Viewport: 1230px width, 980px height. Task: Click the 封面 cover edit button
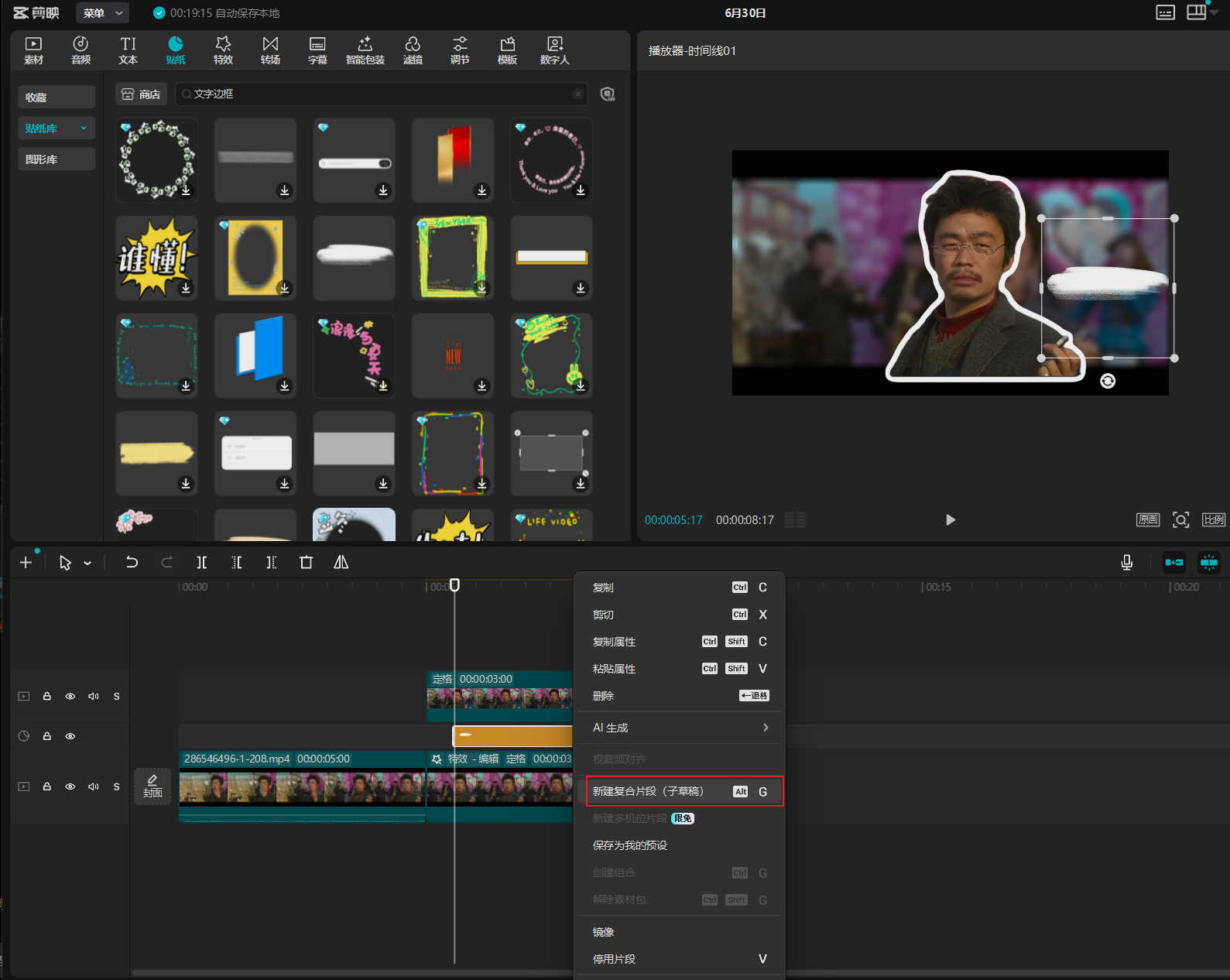[x=152, y=786]
